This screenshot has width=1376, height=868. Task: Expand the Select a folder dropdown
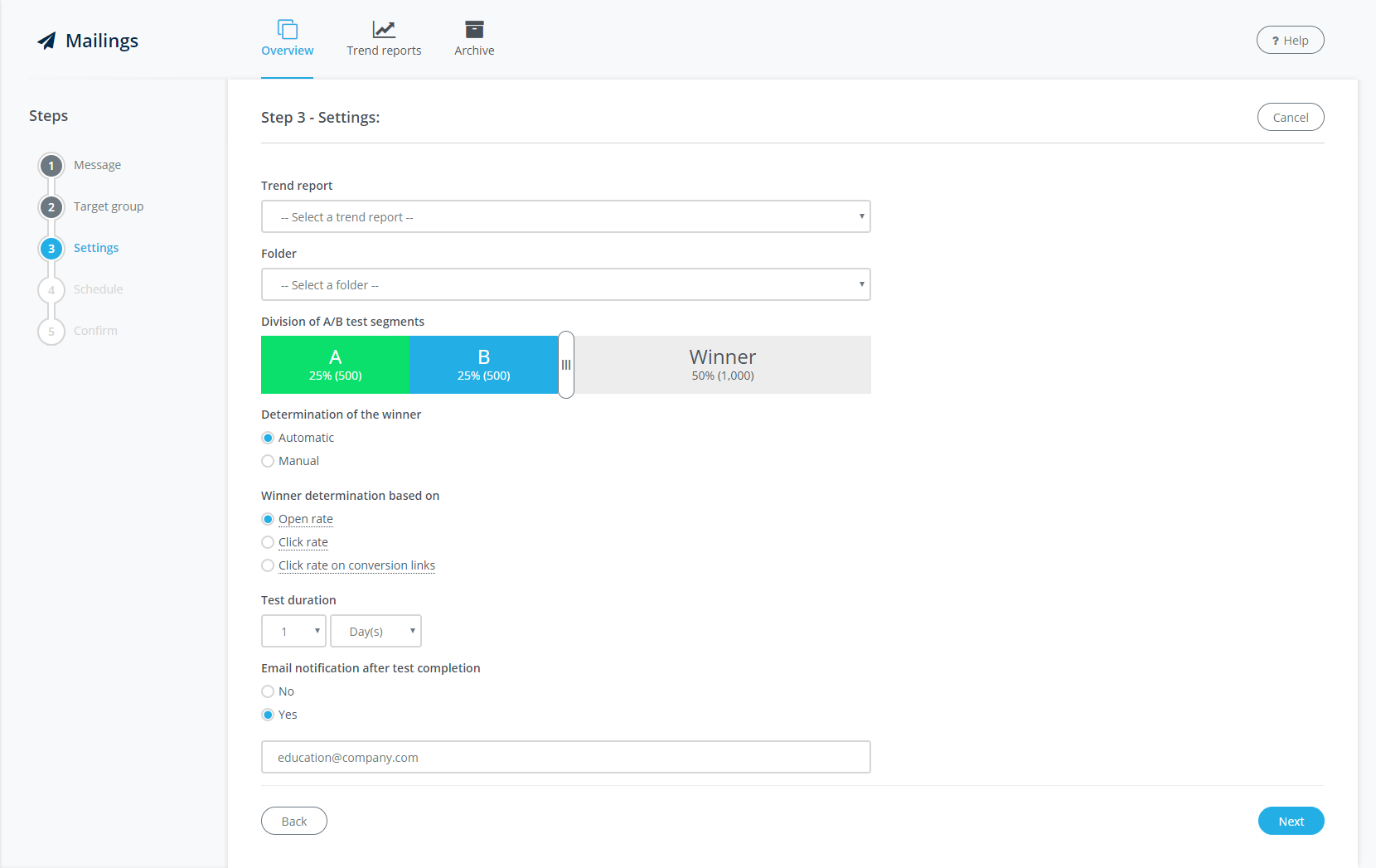click(x=565, y=285)
